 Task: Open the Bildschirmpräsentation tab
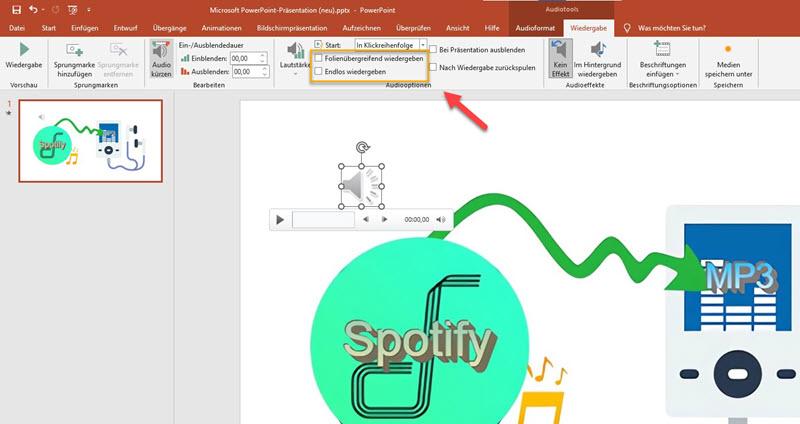(x=292, y=28)
